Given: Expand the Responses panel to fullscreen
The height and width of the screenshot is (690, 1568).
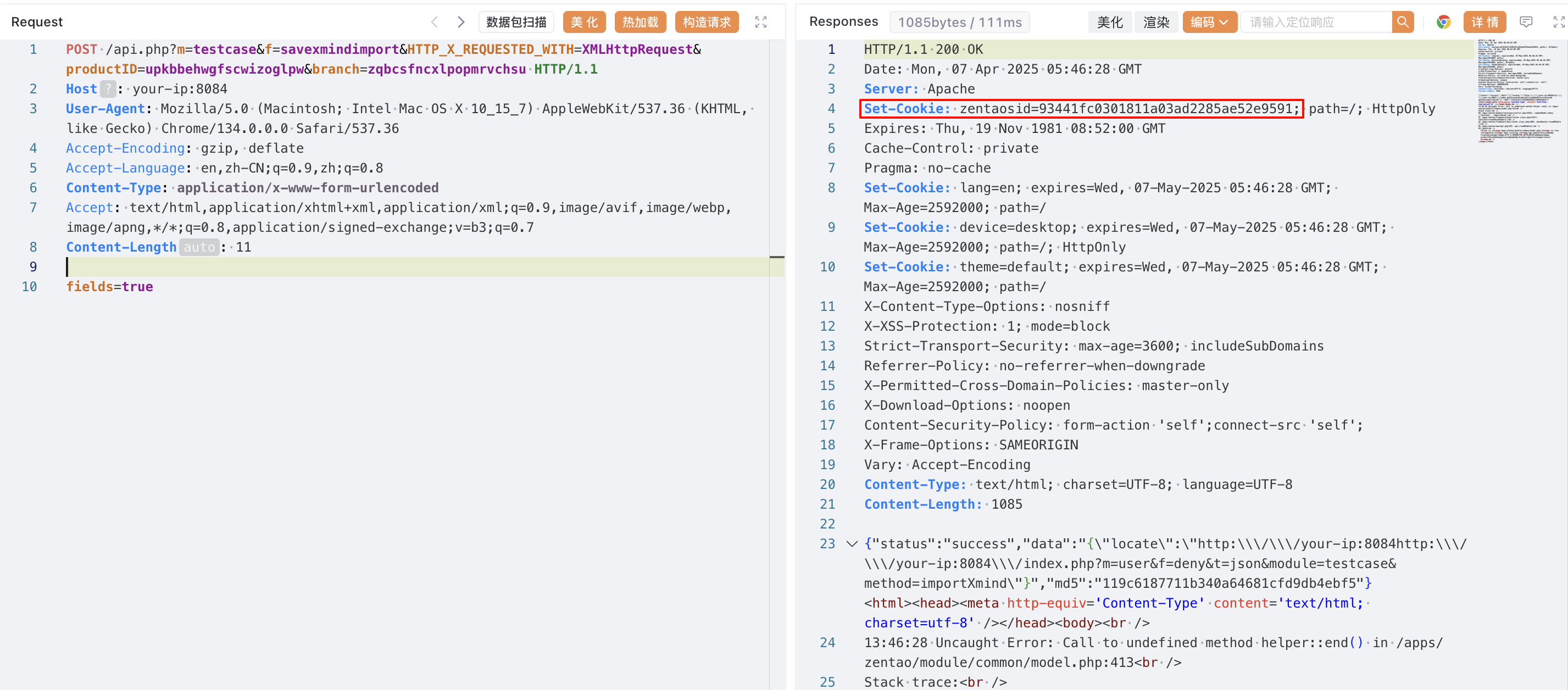Looking at the screenshot, I should 1558,23.
